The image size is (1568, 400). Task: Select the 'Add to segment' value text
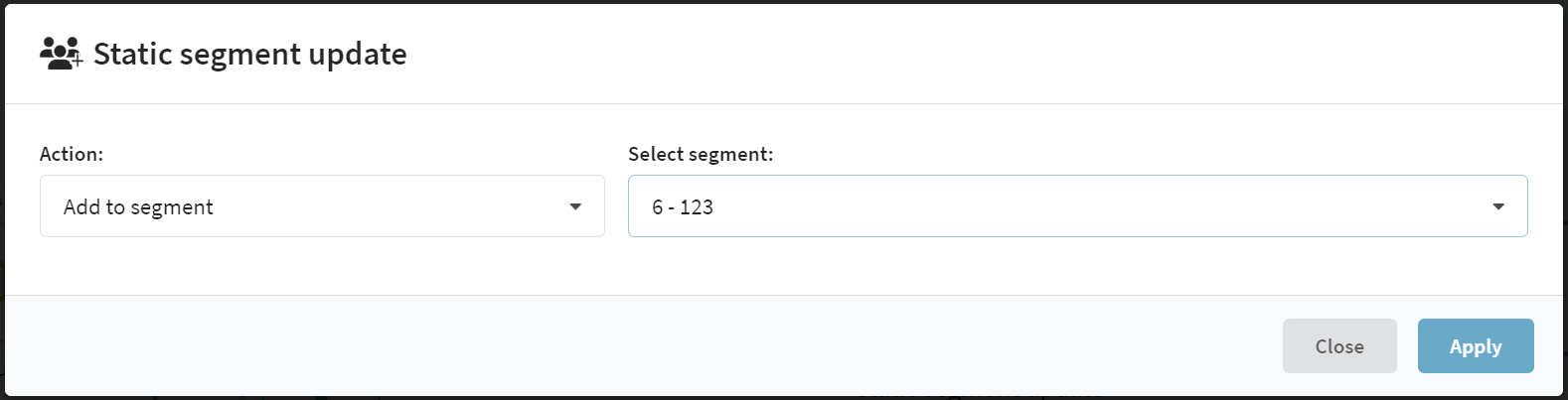coord(138,206)
